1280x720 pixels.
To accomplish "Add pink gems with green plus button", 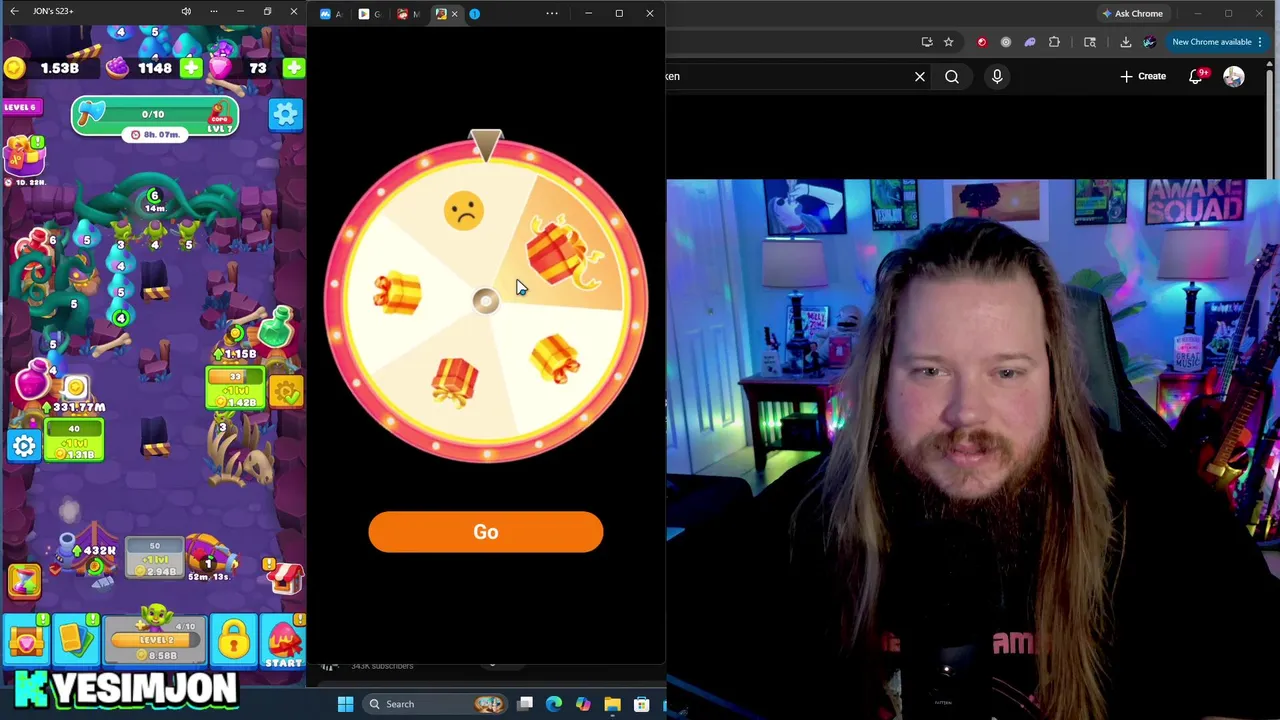I will coord(293,68).
